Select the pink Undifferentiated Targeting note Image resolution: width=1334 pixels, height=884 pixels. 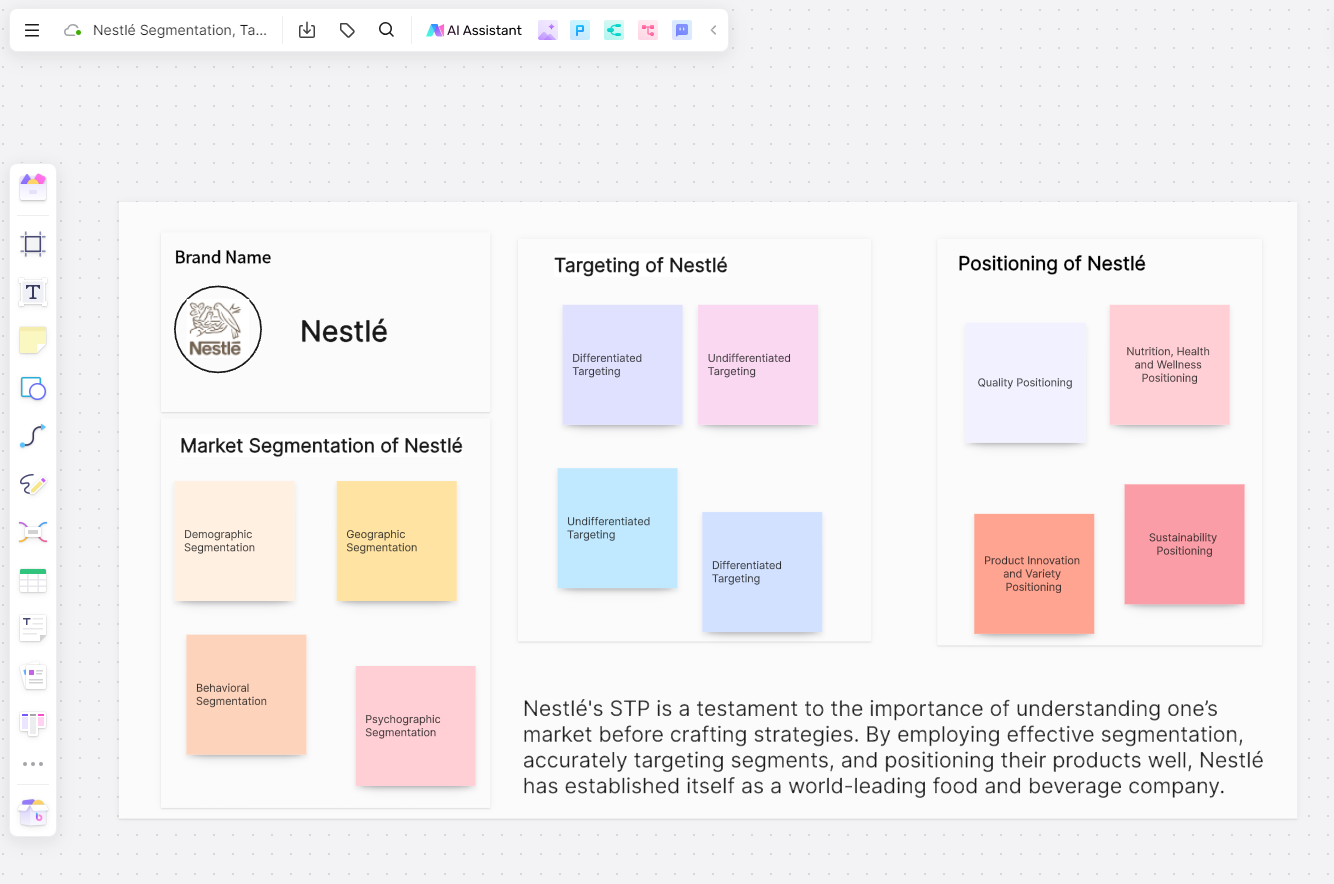pos(758,365)
